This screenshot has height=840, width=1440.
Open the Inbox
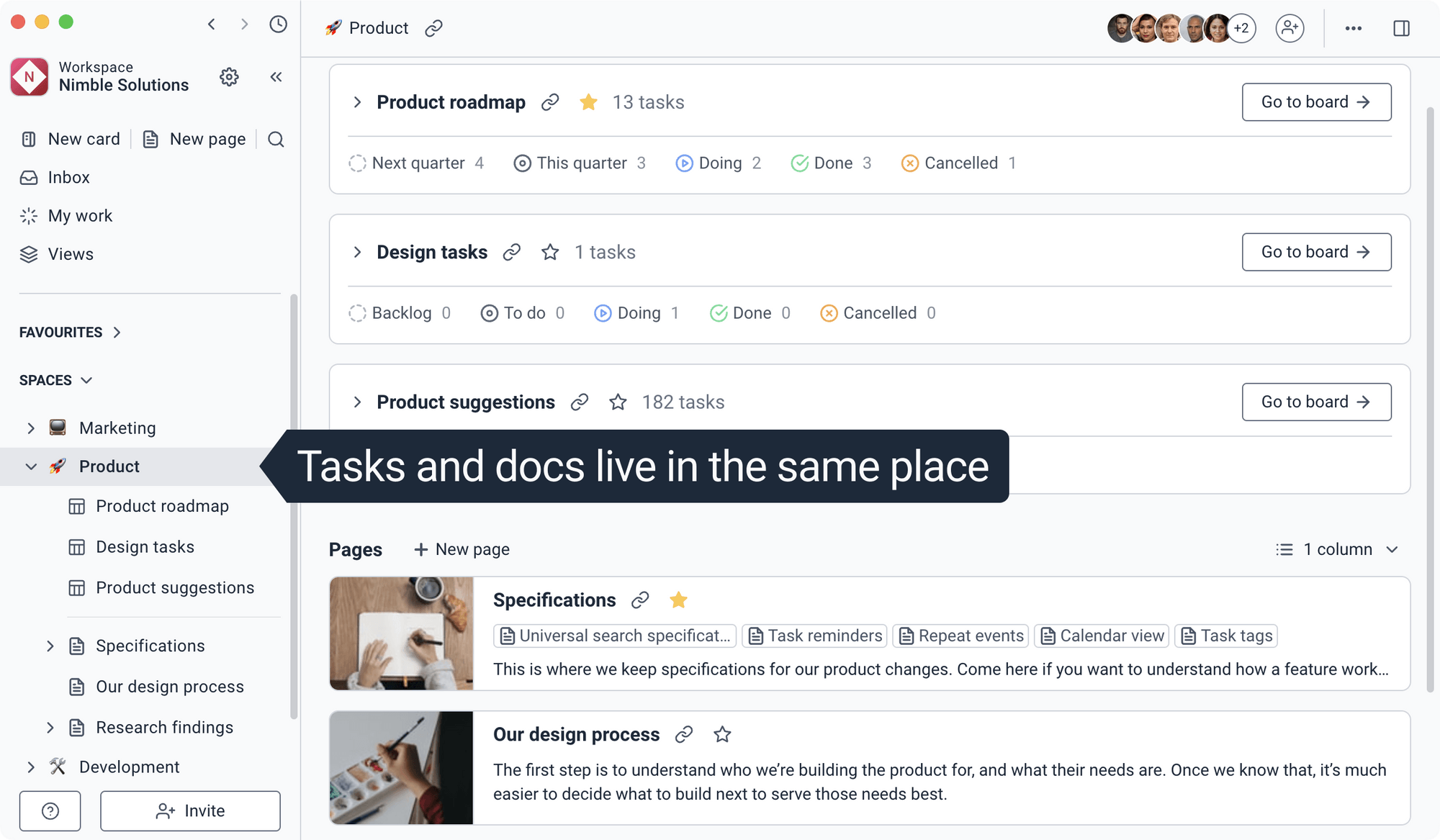tap(68, 177)
